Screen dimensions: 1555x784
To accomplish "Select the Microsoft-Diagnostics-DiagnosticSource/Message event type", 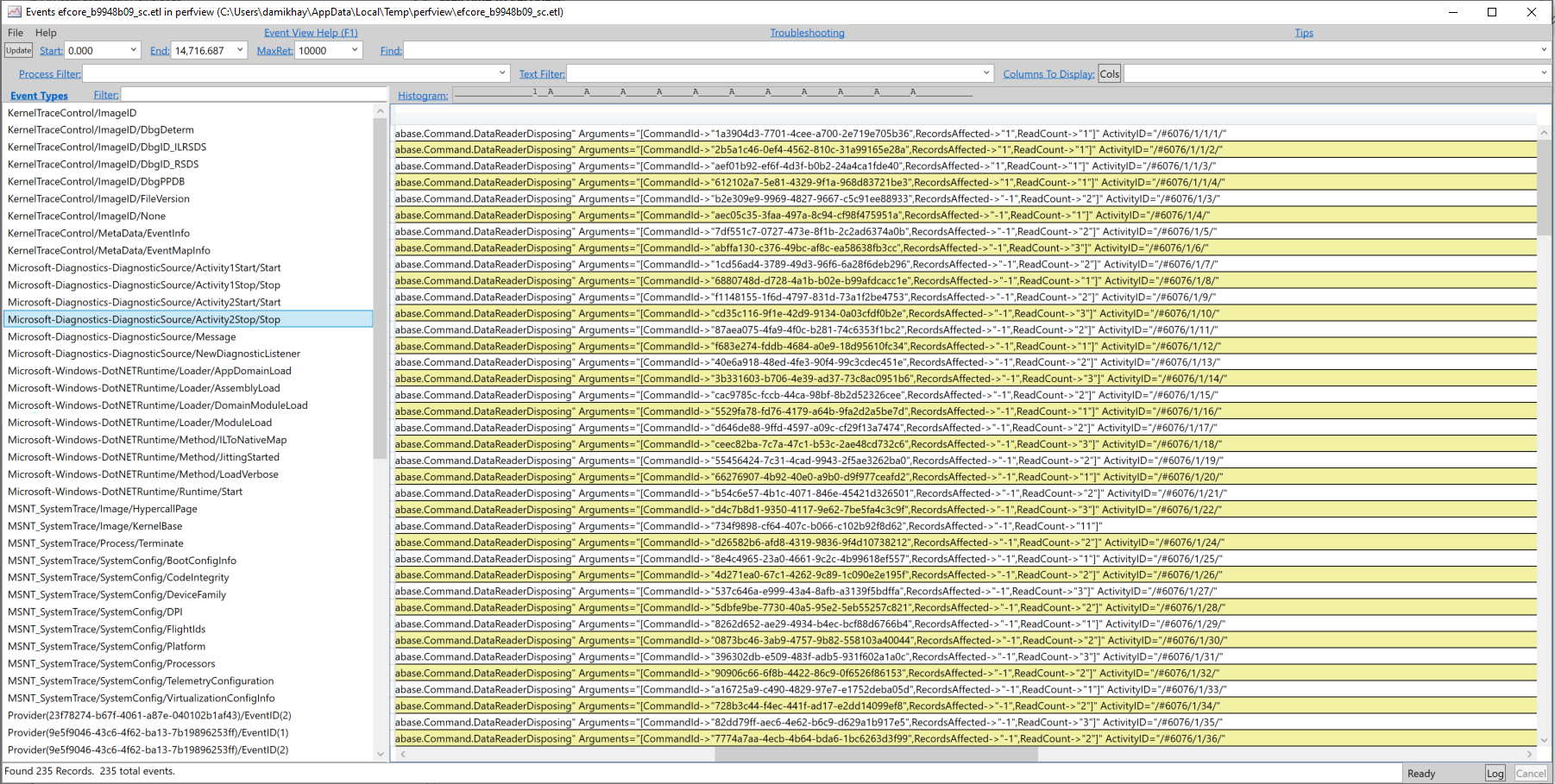I will (x=121, y=336).
